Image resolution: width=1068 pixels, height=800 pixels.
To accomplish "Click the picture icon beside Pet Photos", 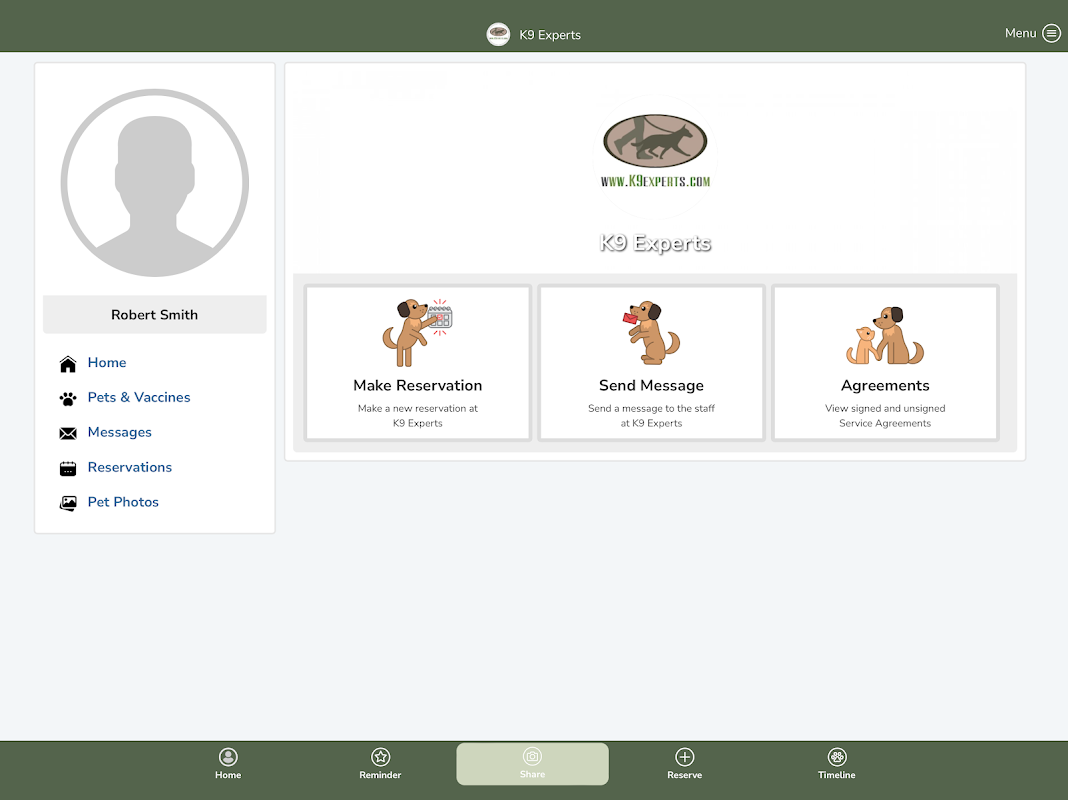I will [68, 503].
